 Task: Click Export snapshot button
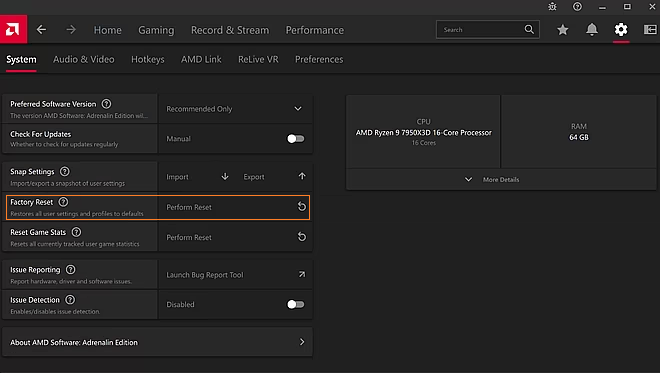pyautogui.click(x=274, y=177)
